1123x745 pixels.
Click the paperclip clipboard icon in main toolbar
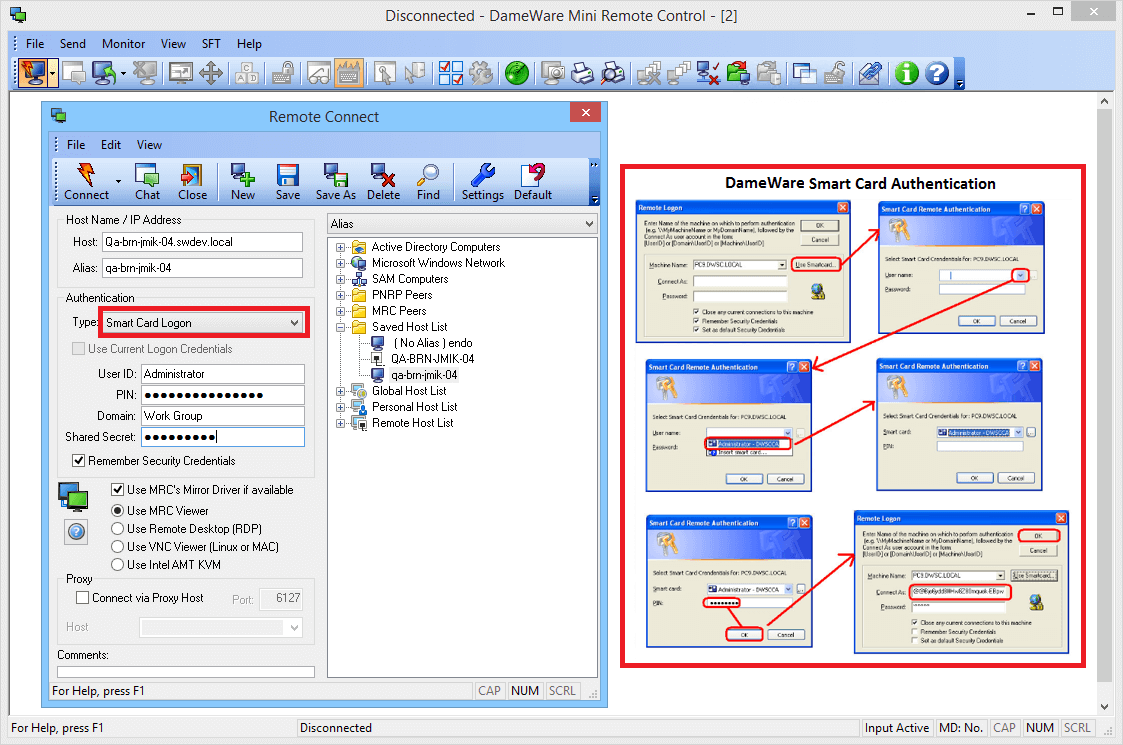(870, 73)
